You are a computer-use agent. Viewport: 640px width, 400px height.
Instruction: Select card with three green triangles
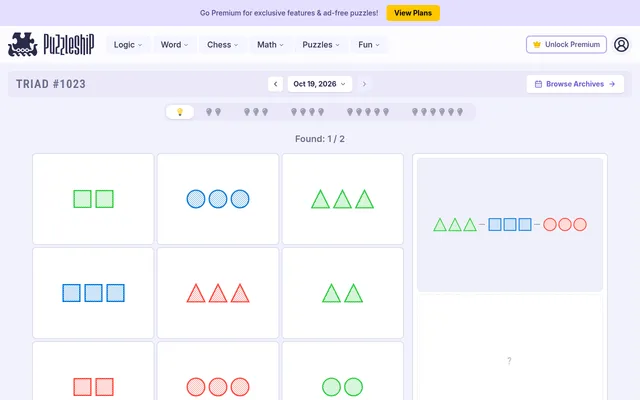[x=342, y=199]
